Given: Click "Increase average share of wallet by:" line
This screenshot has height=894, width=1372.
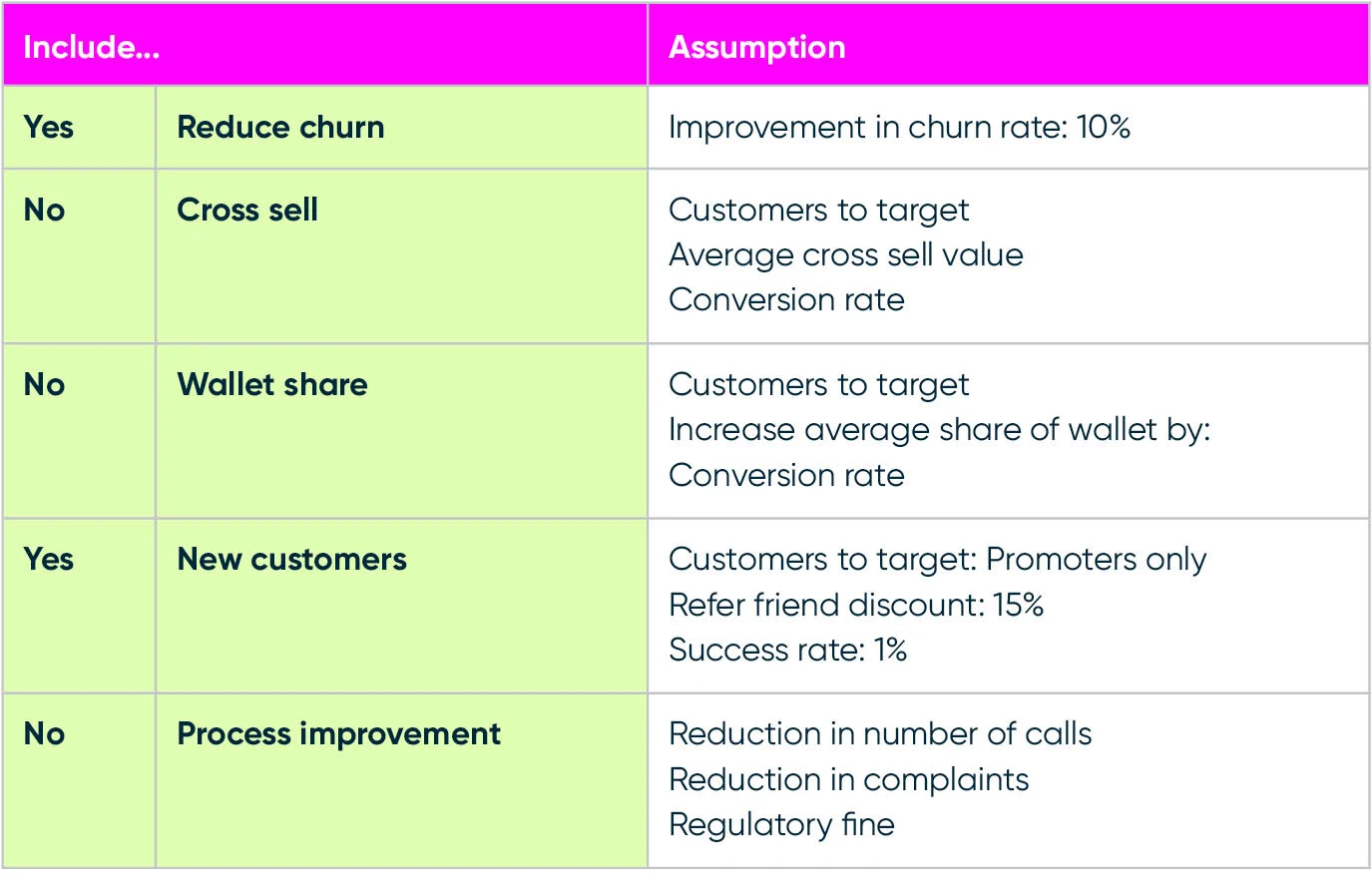Looking at the screenshot, I should (939, 430).
